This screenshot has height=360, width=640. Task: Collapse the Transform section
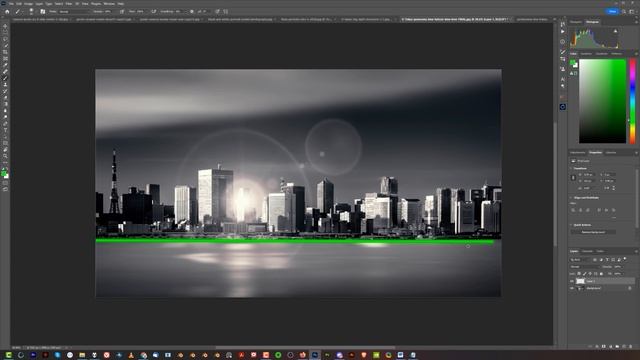pyautogui.click(x=571, y=168)
